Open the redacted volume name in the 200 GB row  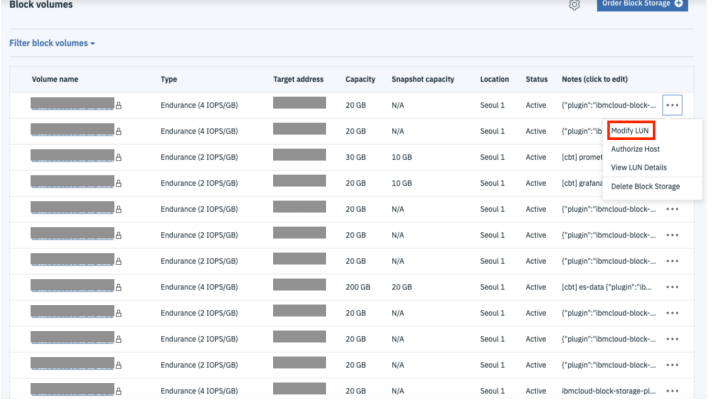[x=72, y=286]
